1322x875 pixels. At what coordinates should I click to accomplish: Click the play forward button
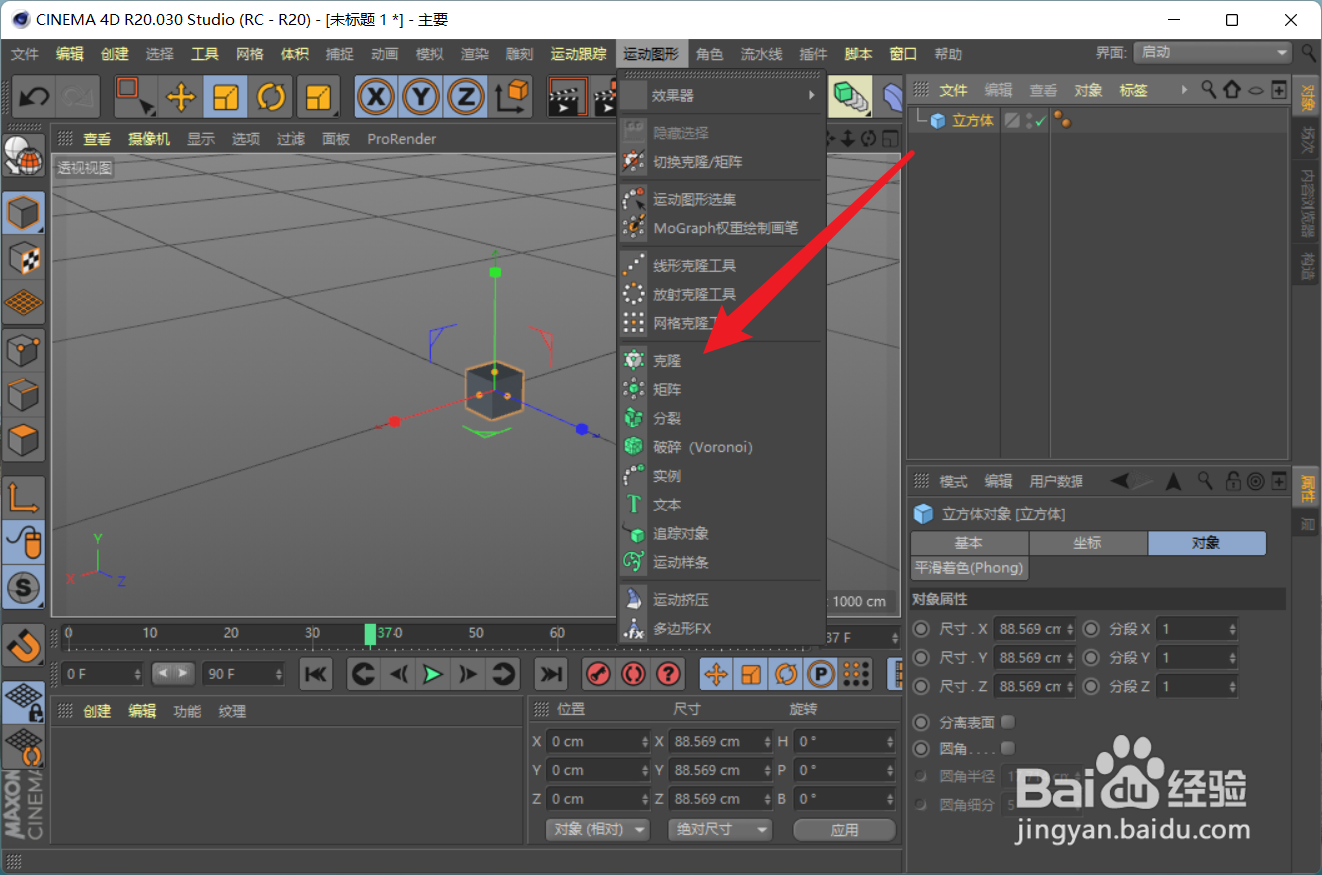(432, 674)
